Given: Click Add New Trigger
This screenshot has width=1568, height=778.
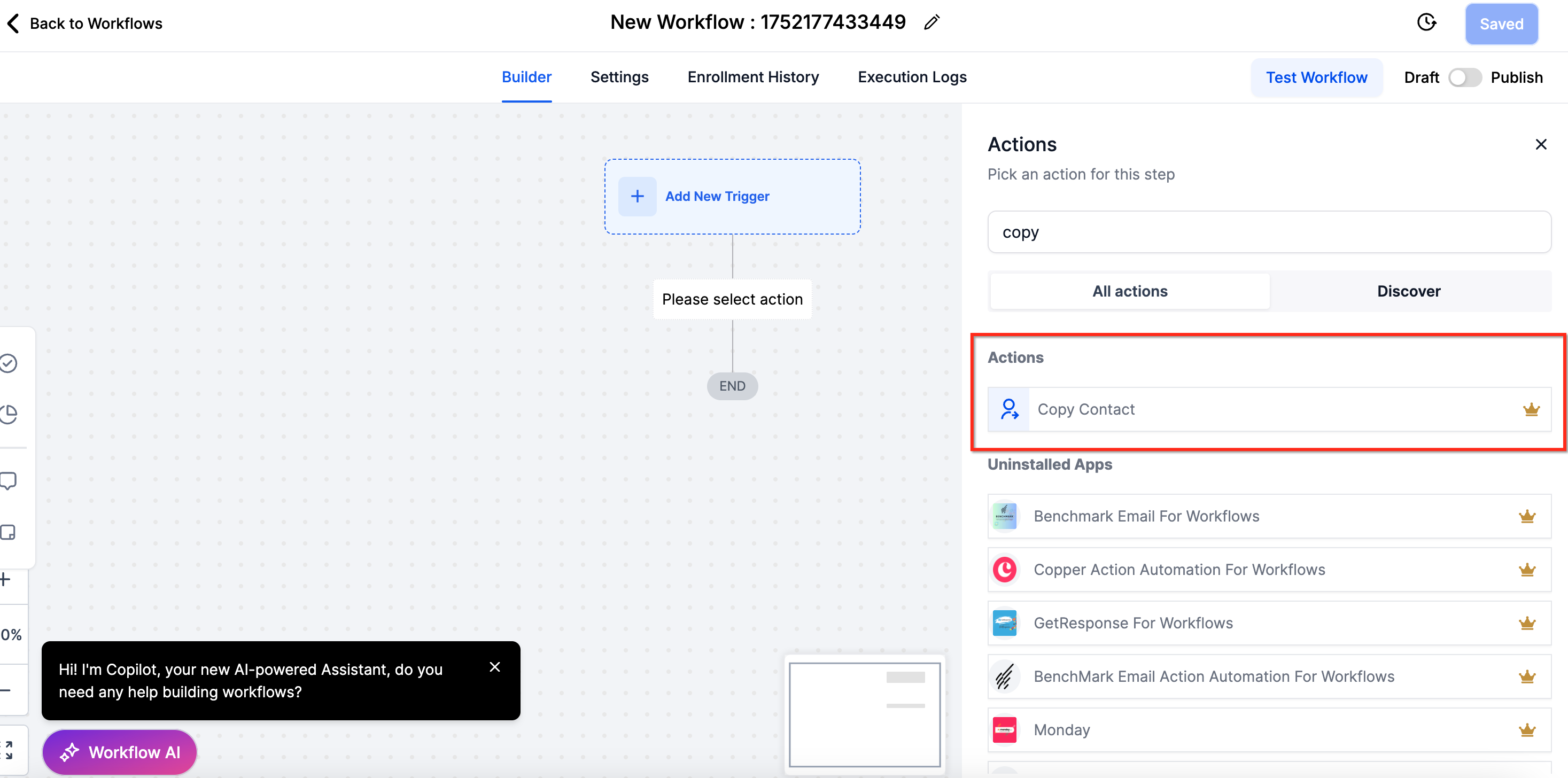Looking at the screenshot, I should coord(717,196).
